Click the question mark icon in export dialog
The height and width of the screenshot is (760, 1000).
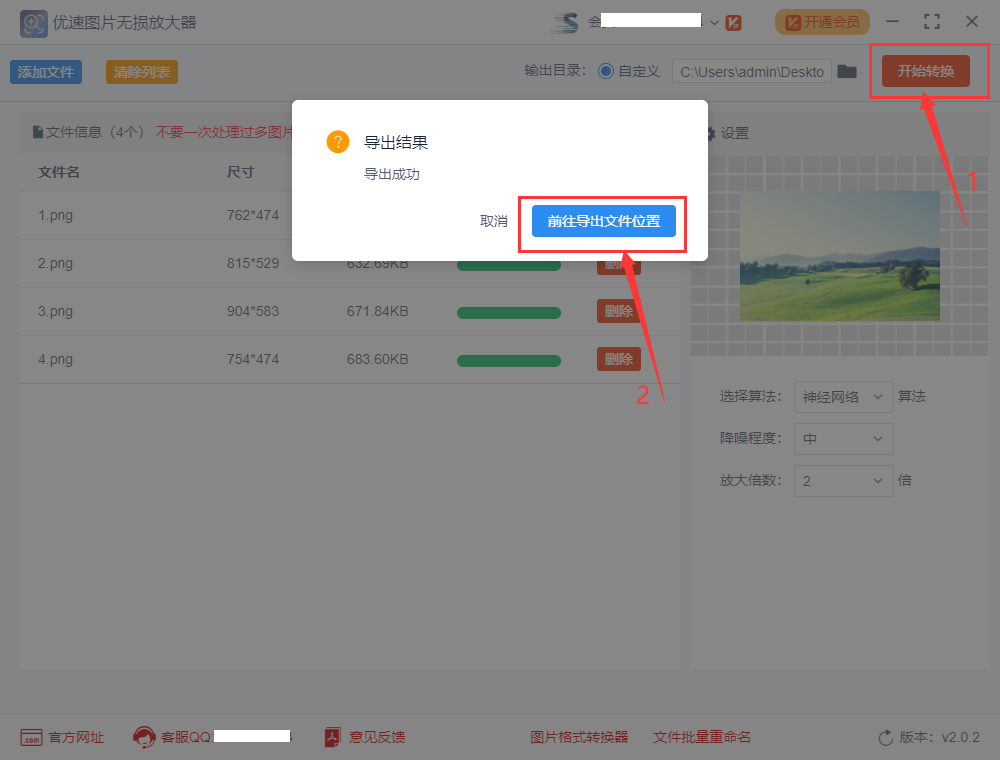338,142
